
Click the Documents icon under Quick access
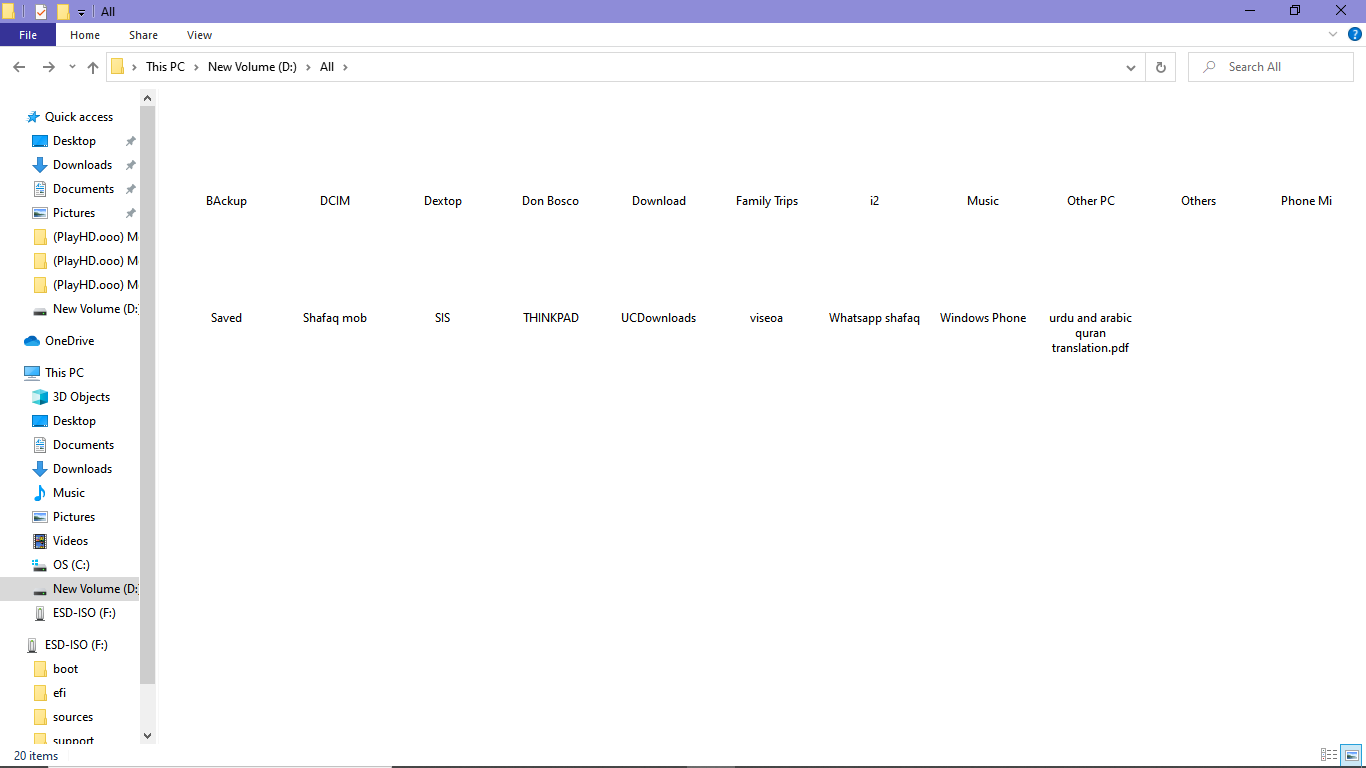tap(40, 189)
